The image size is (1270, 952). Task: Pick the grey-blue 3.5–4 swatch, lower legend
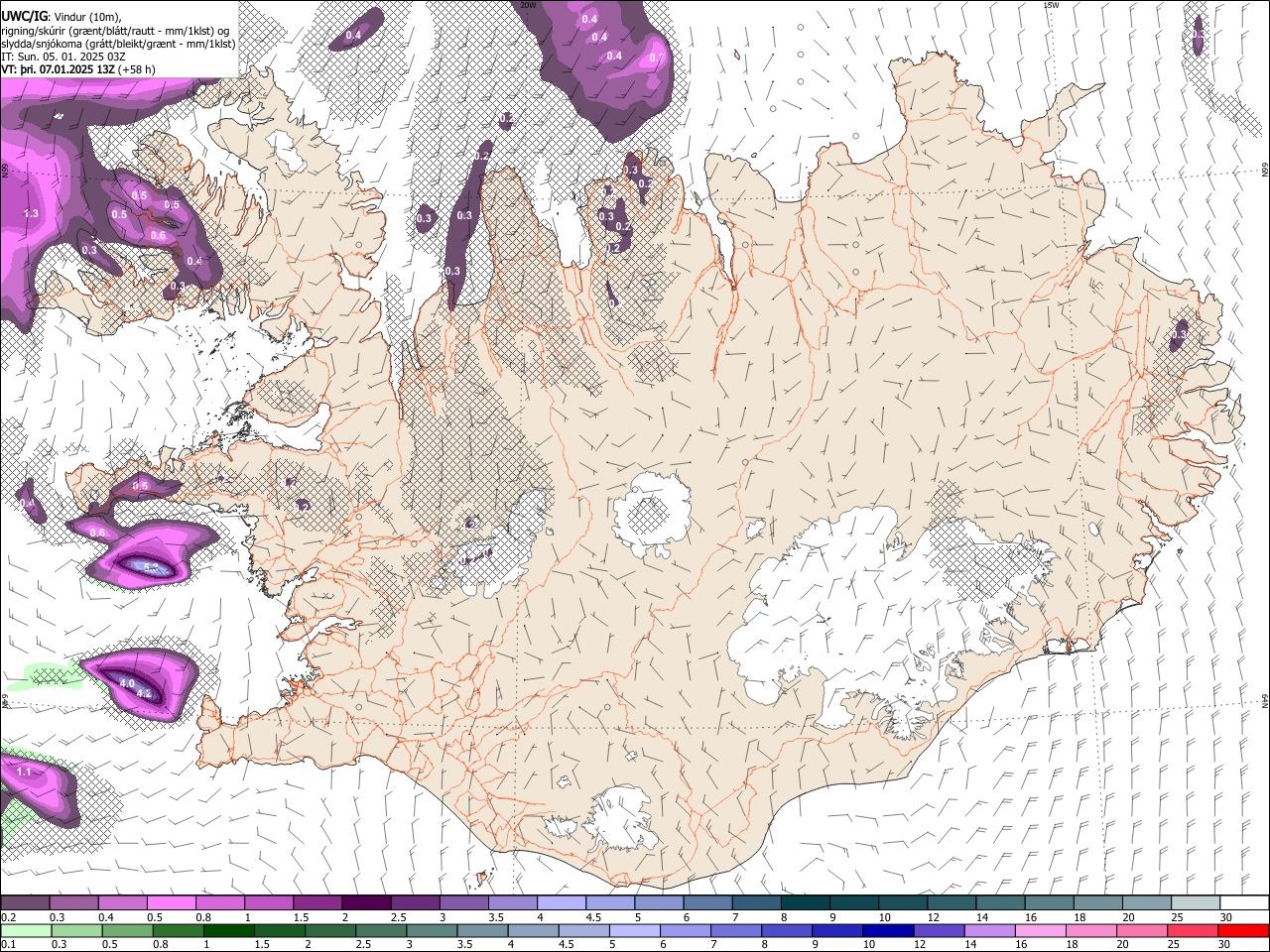coord(482,931)
